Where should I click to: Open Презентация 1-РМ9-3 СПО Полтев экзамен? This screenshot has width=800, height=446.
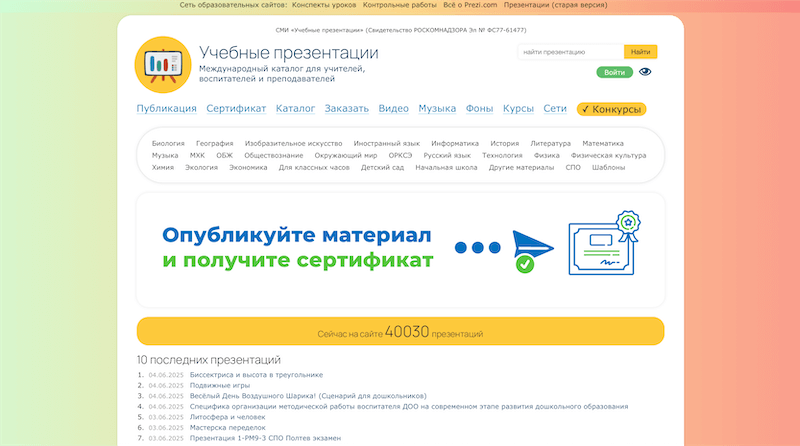pos(265,438)
